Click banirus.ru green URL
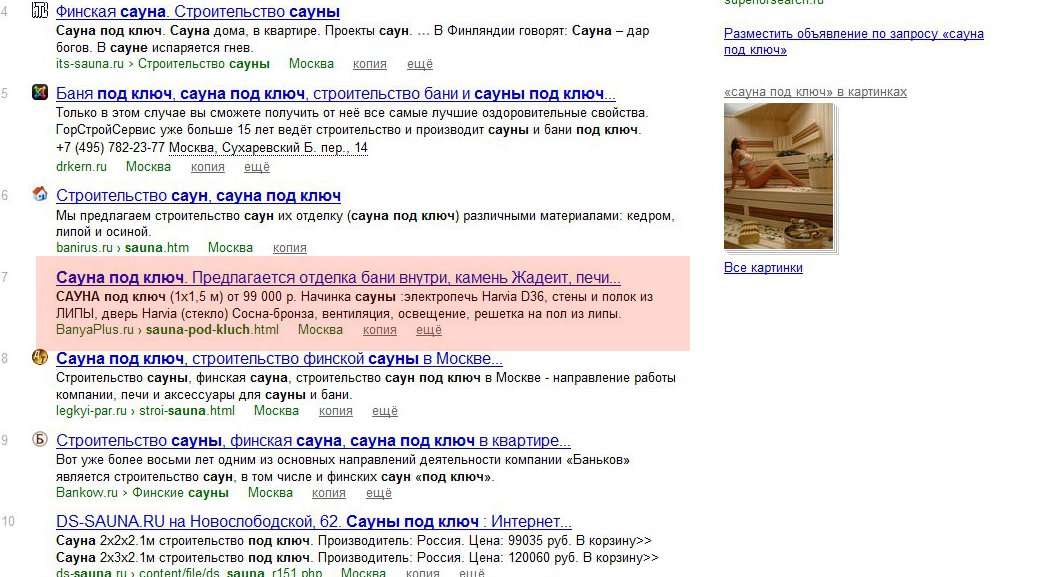1044x577 pixels. click(85, 248)
